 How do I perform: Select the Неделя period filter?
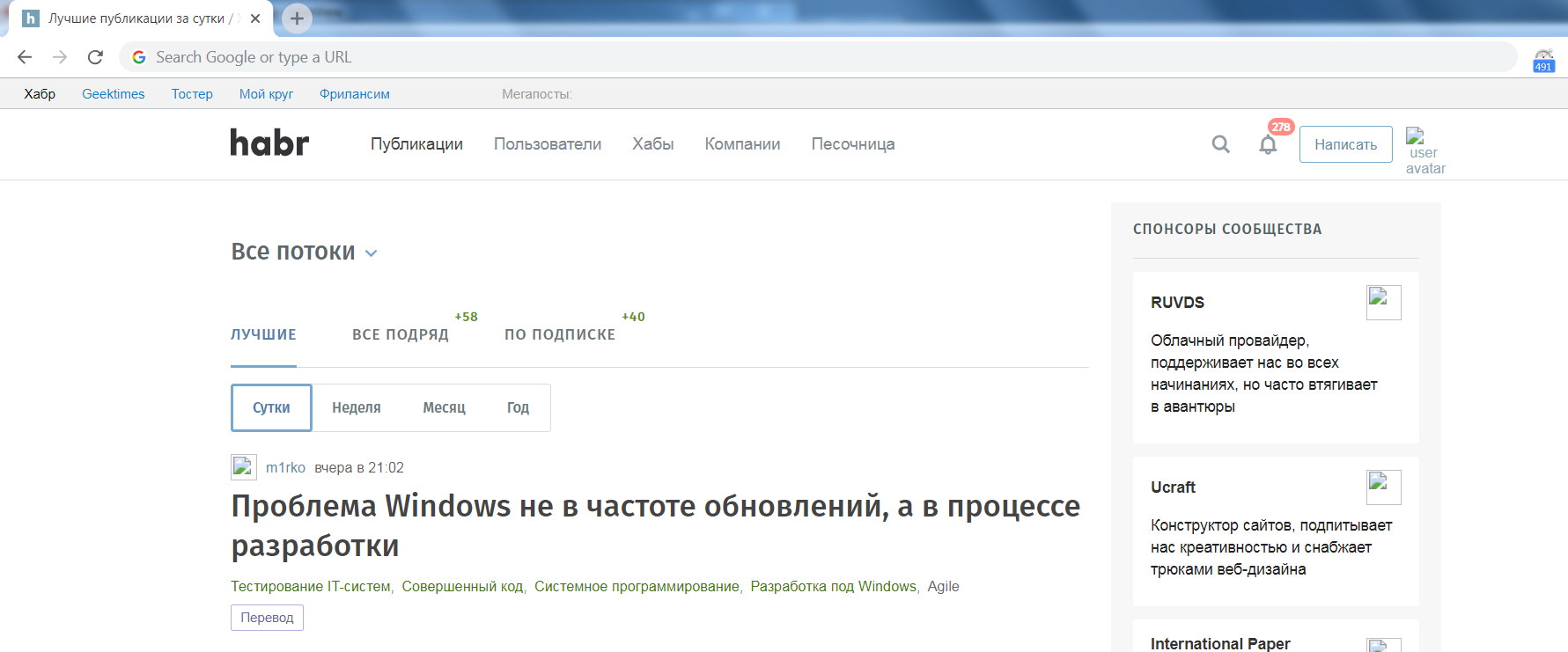point(357,407)
